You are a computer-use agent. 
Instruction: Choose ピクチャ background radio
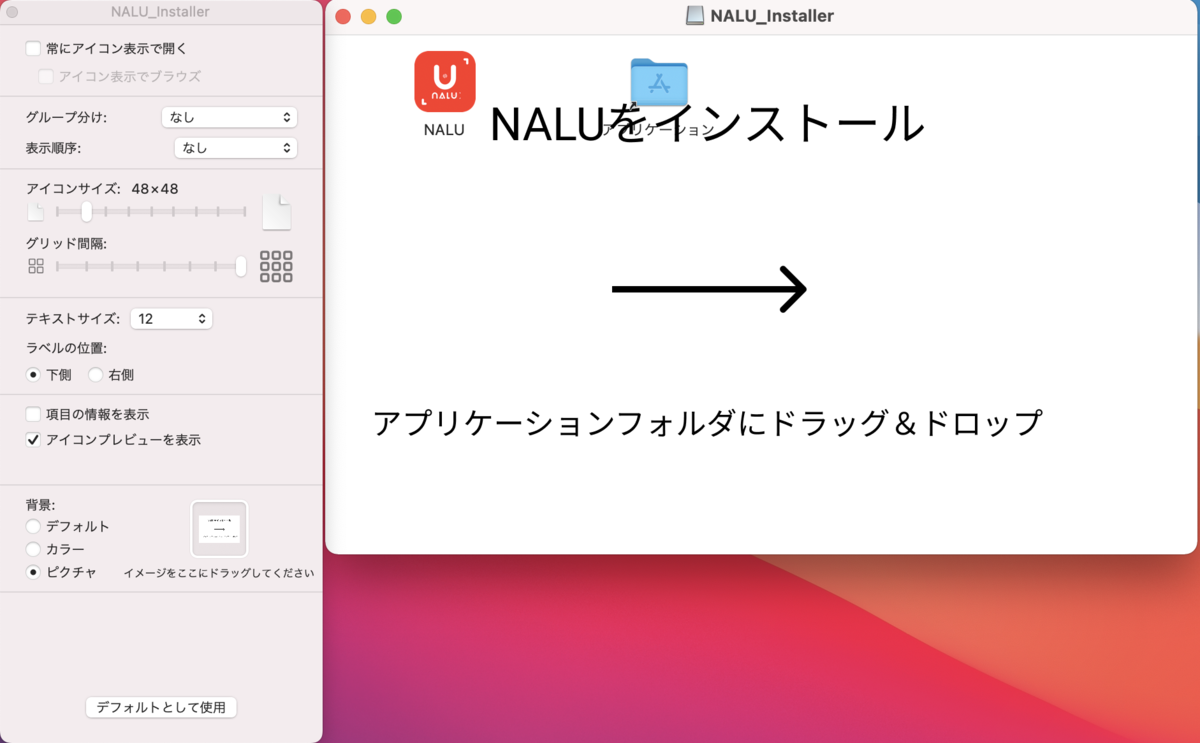(34, 572)
